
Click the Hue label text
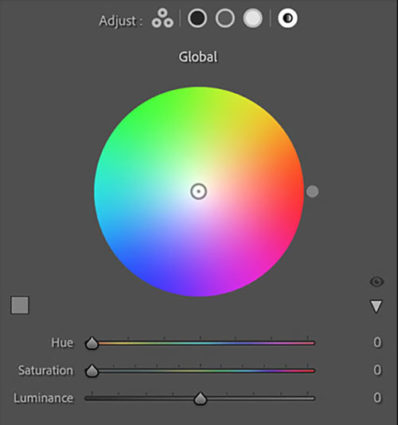pos(62,343)
